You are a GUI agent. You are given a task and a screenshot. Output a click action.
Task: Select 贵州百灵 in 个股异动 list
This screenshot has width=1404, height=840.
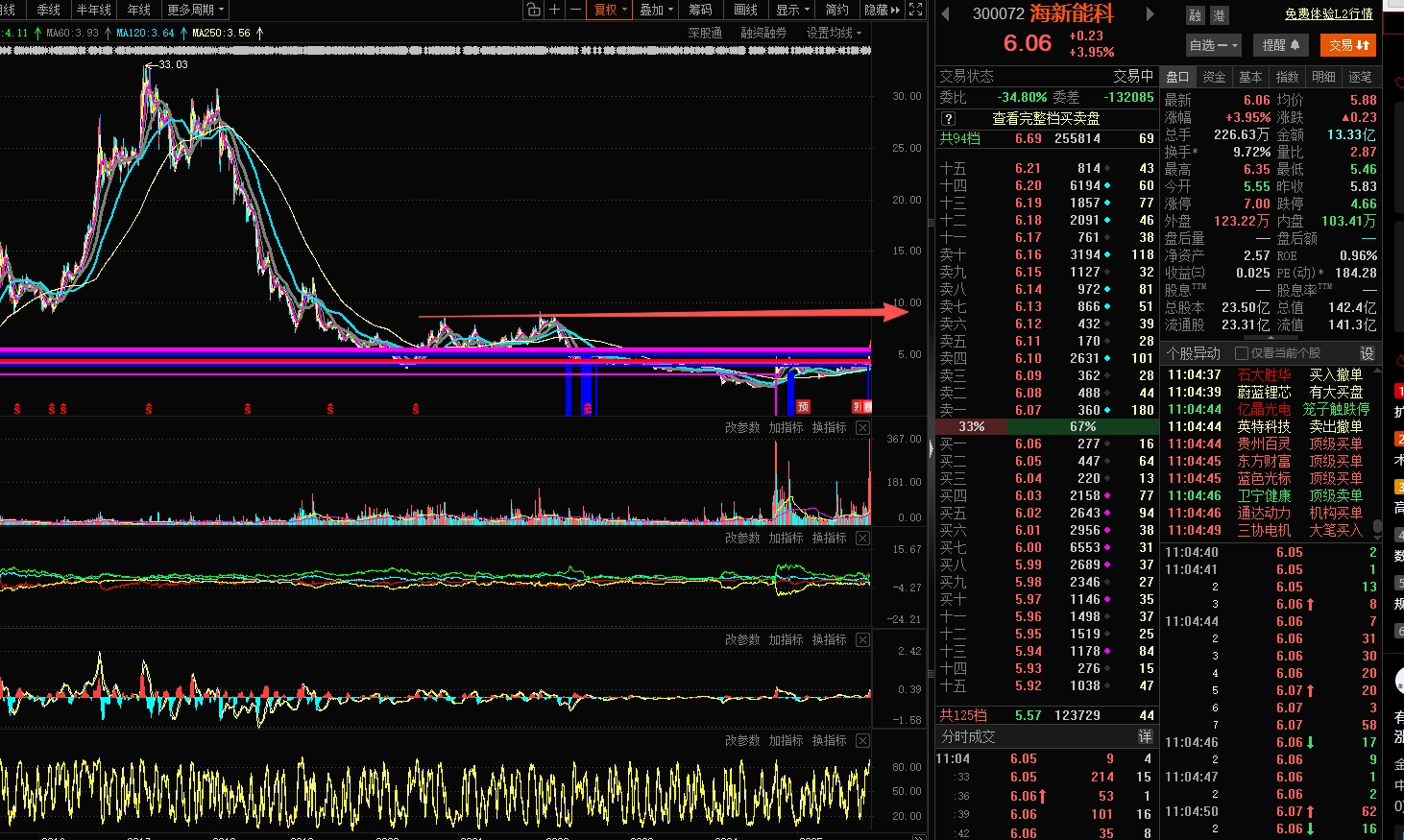pos(1264,444)
